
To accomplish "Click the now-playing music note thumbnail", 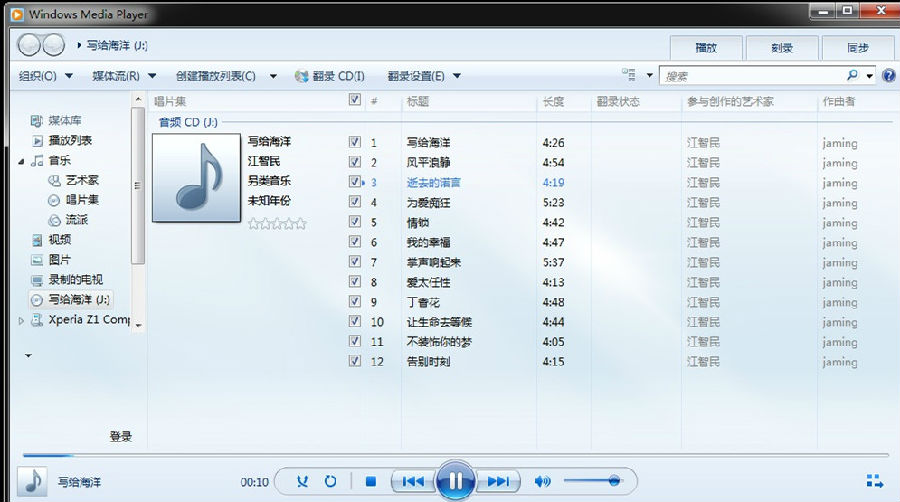I will (32, 481).
